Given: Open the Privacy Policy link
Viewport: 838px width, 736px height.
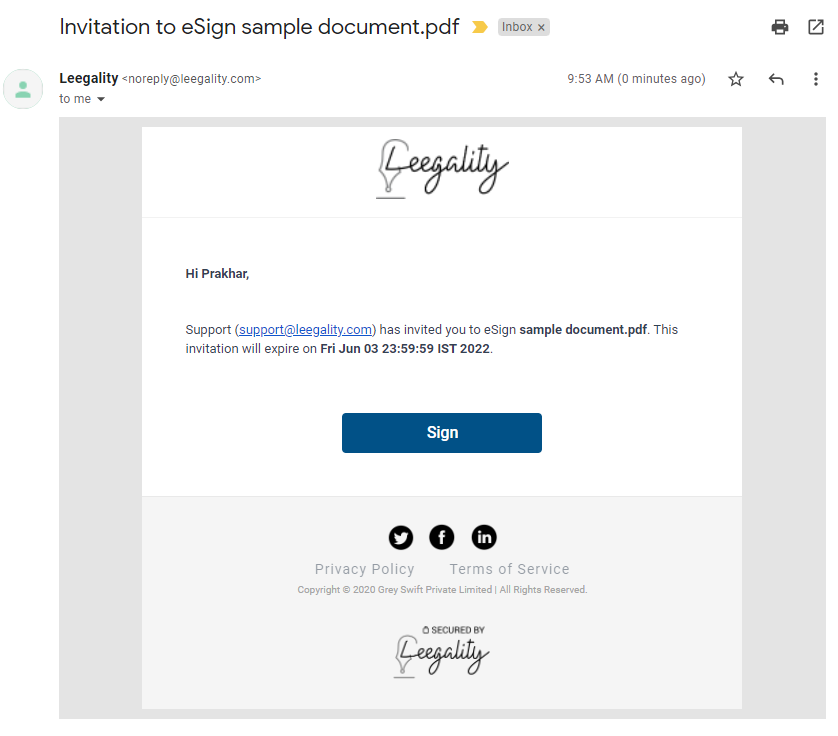Looking at the screenshot, I should click(364, 569).
